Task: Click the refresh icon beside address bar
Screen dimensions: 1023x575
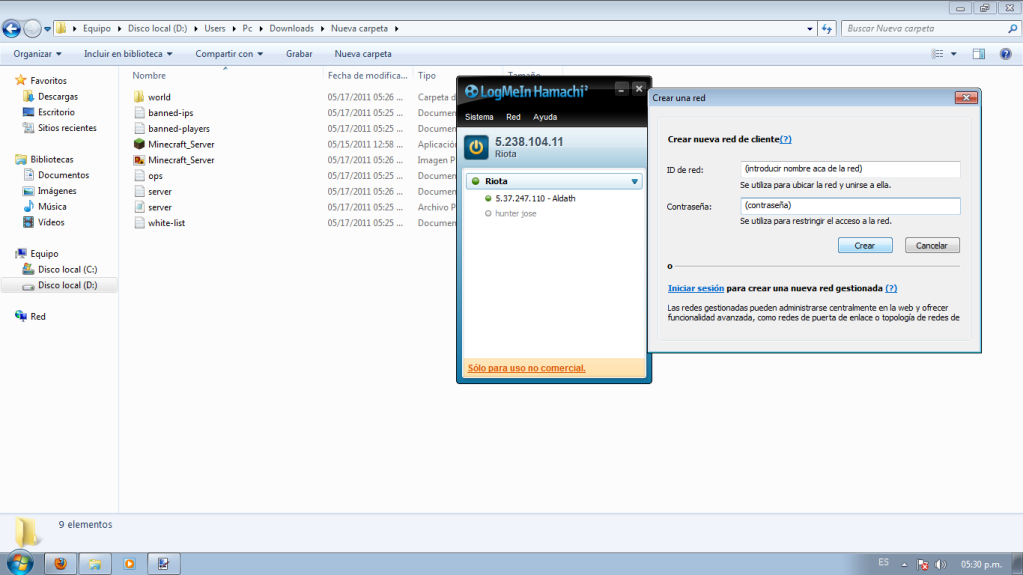Action: (x=827, y=29)
